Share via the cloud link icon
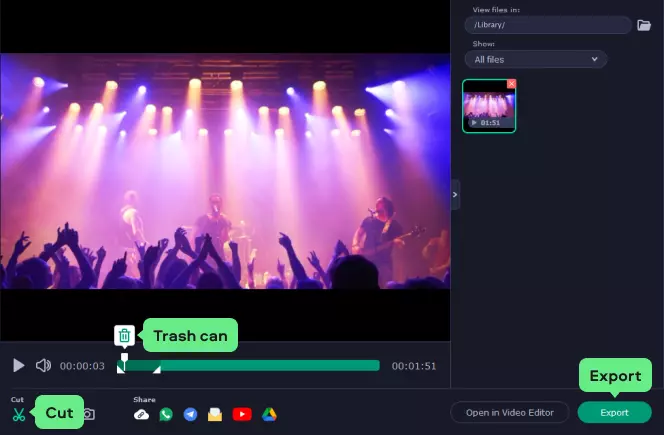This screenshot has width=664, height=435. click(142, 414)
